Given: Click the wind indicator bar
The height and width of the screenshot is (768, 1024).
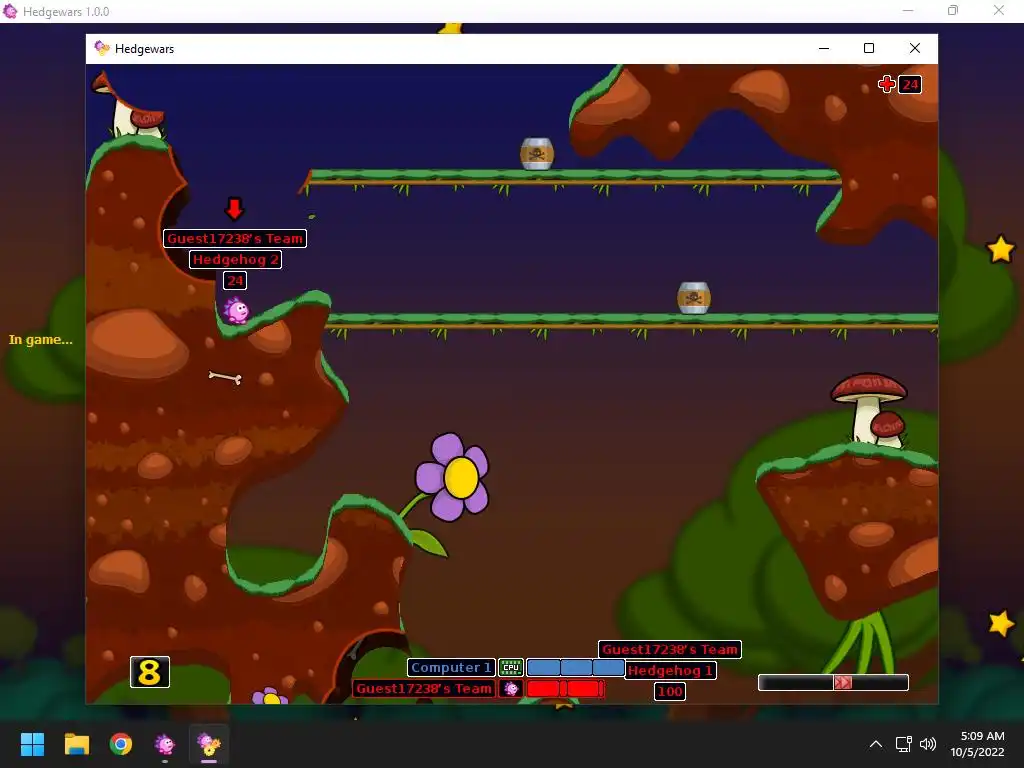Looking at the screenshot, I should 833,682.
